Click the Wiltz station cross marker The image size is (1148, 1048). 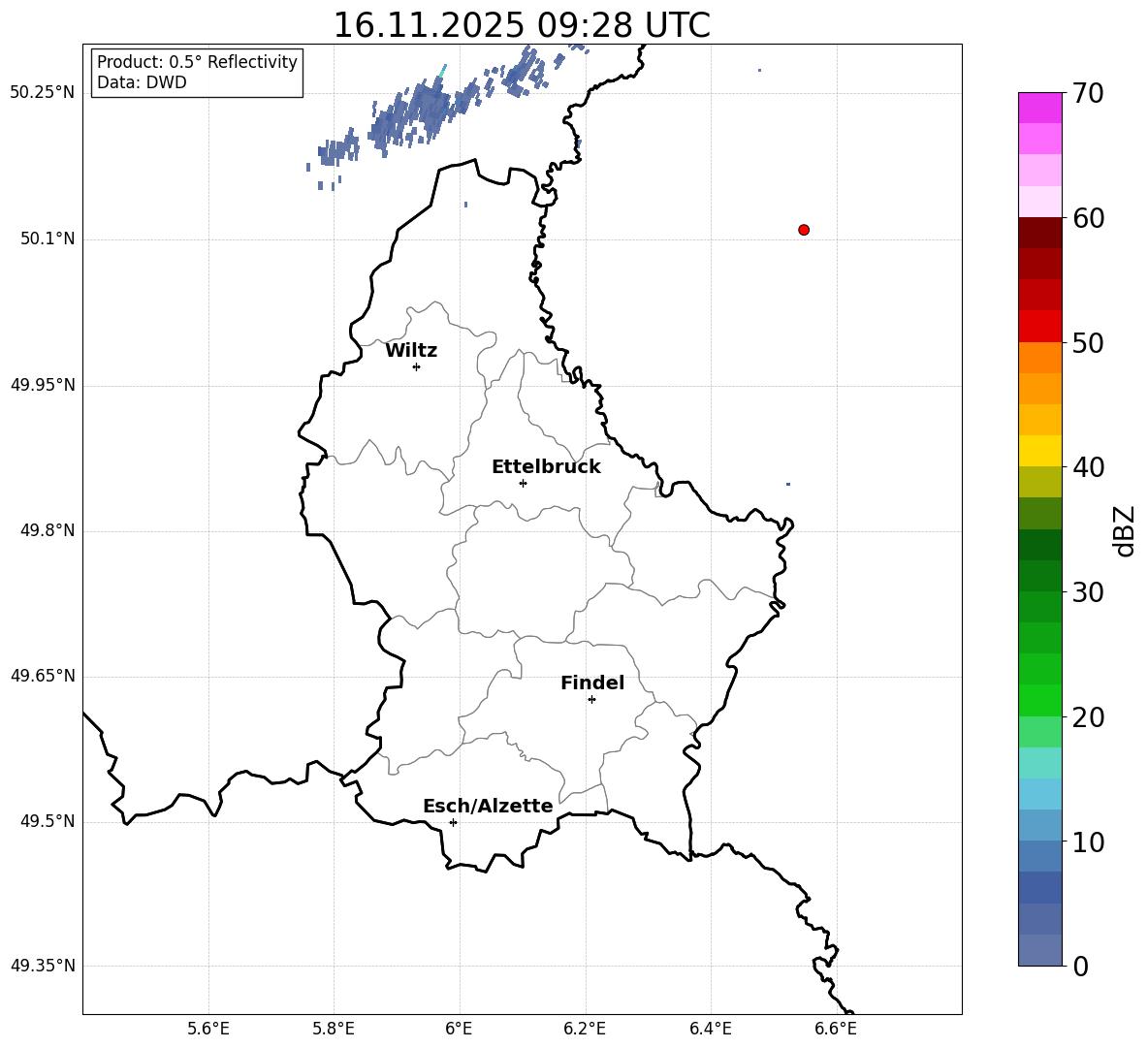(x=417, y=366)
